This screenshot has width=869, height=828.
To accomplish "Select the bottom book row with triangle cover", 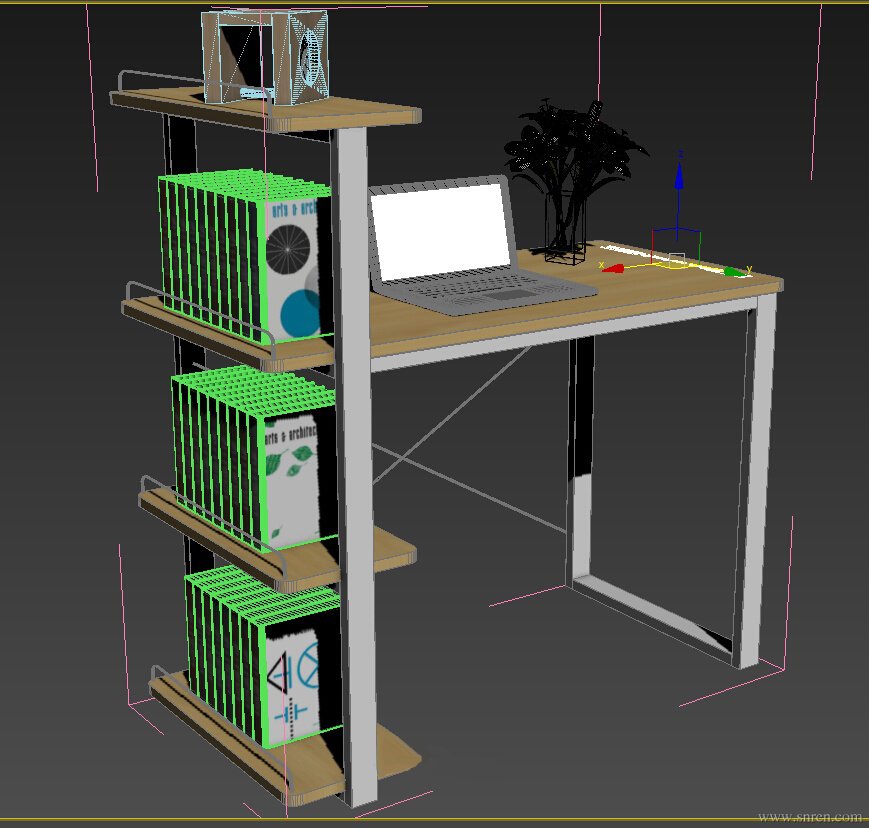I will (263, 655).
